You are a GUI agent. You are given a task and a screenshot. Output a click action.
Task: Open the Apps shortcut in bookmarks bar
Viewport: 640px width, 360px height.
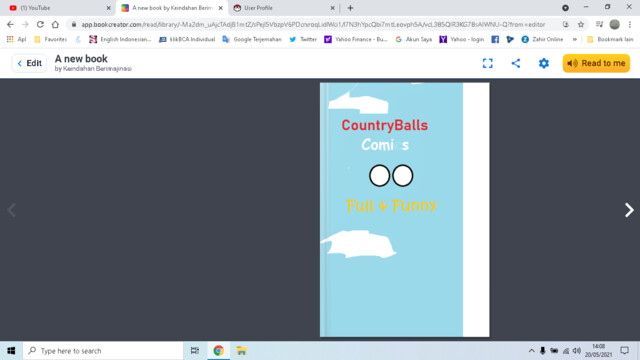[x=16, y=39]
